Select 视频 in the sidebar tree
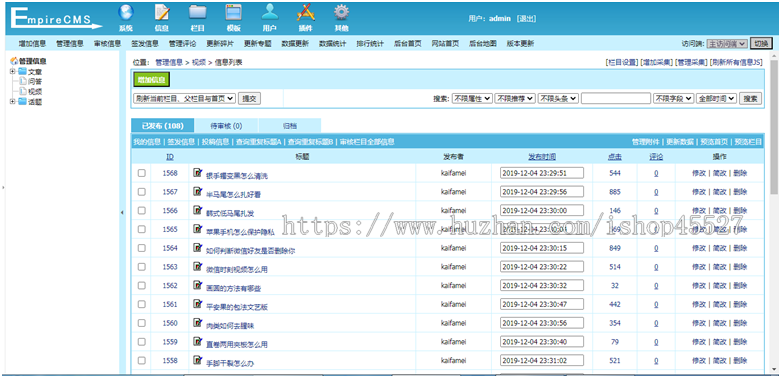This screenshot has width=781, height=378. (34, 92)
